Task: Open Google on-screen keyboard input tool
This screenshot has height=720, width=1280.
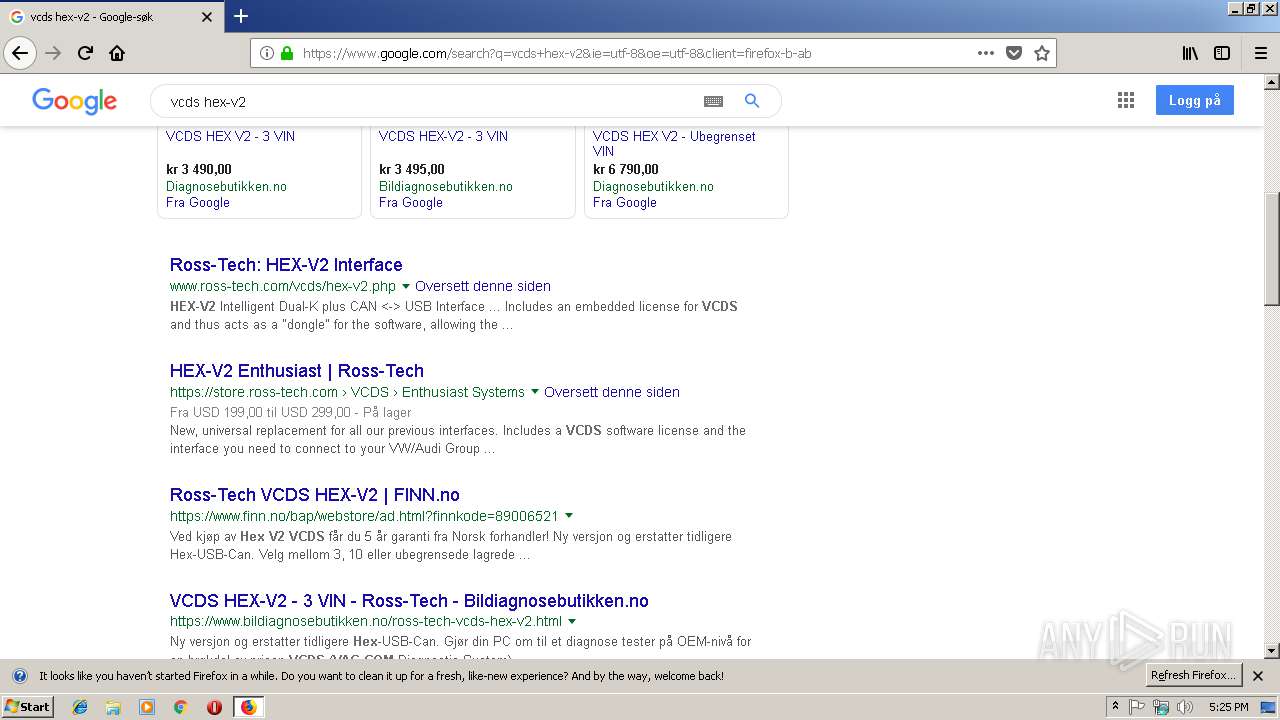Action: (713, 101)
